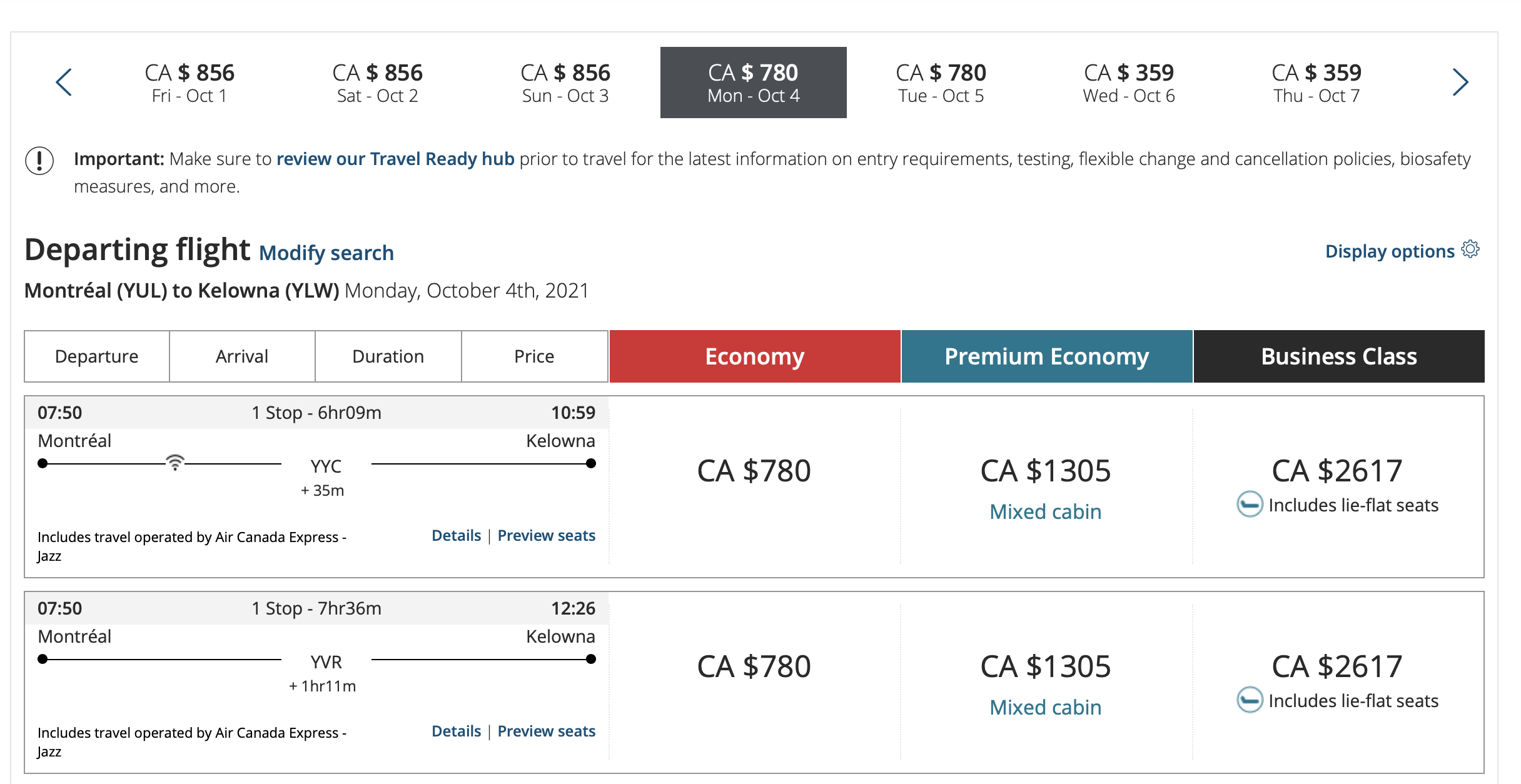Screen dimensions: 1521x784
Task: Click lie-flat seat icon on second flight
Action: [x=1250, y=700]
